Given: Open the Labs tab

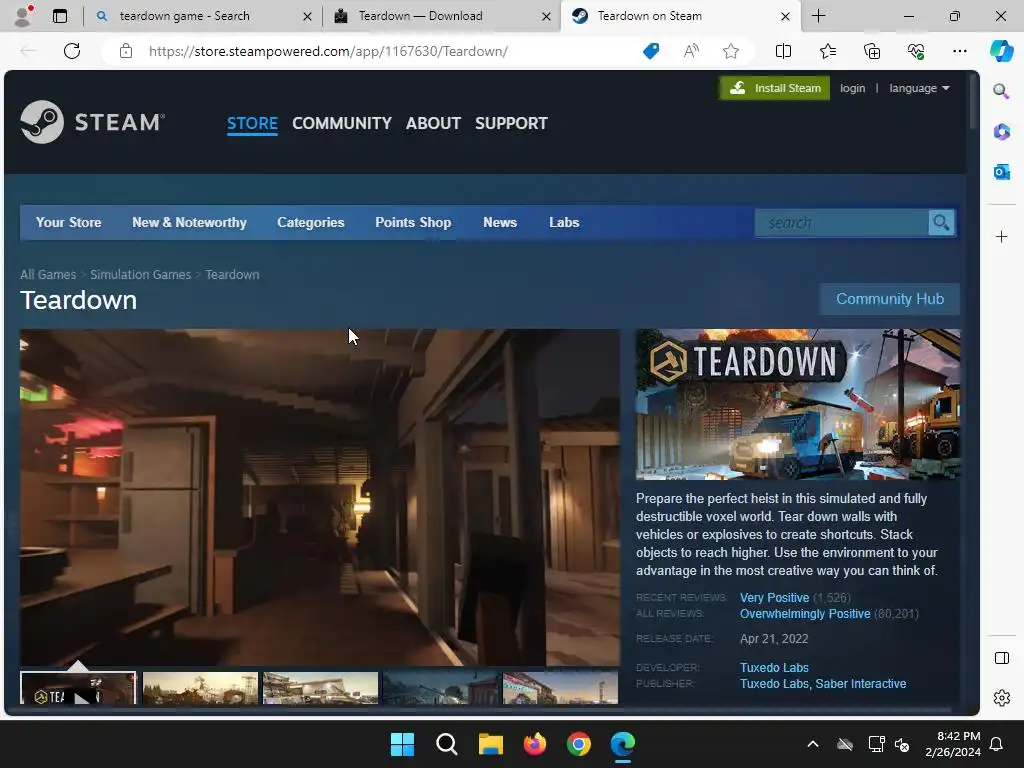Looking at the screenshot, I should click(x=564, y=223).
